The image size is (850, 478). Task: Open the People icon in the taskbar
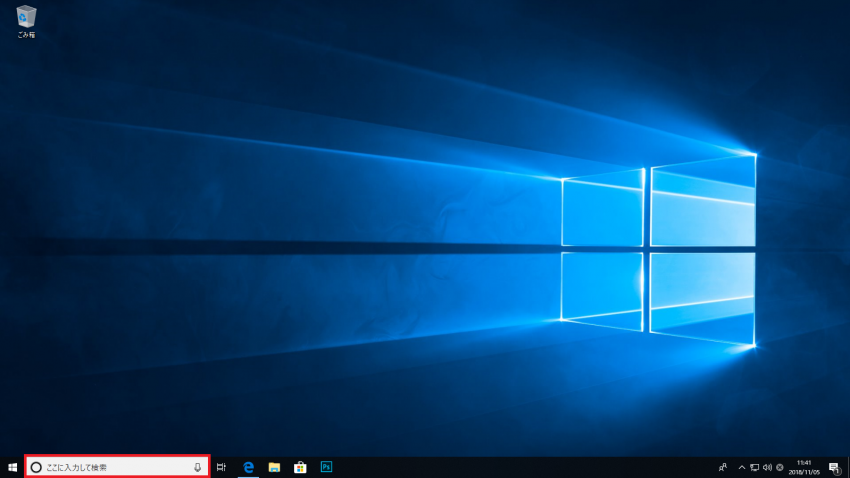tap(723, 467)
